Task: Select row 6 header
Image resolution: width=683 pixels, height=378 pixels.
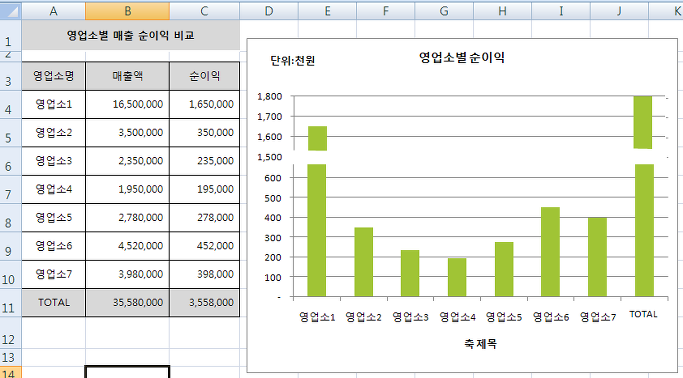Action: click(10, 161)
